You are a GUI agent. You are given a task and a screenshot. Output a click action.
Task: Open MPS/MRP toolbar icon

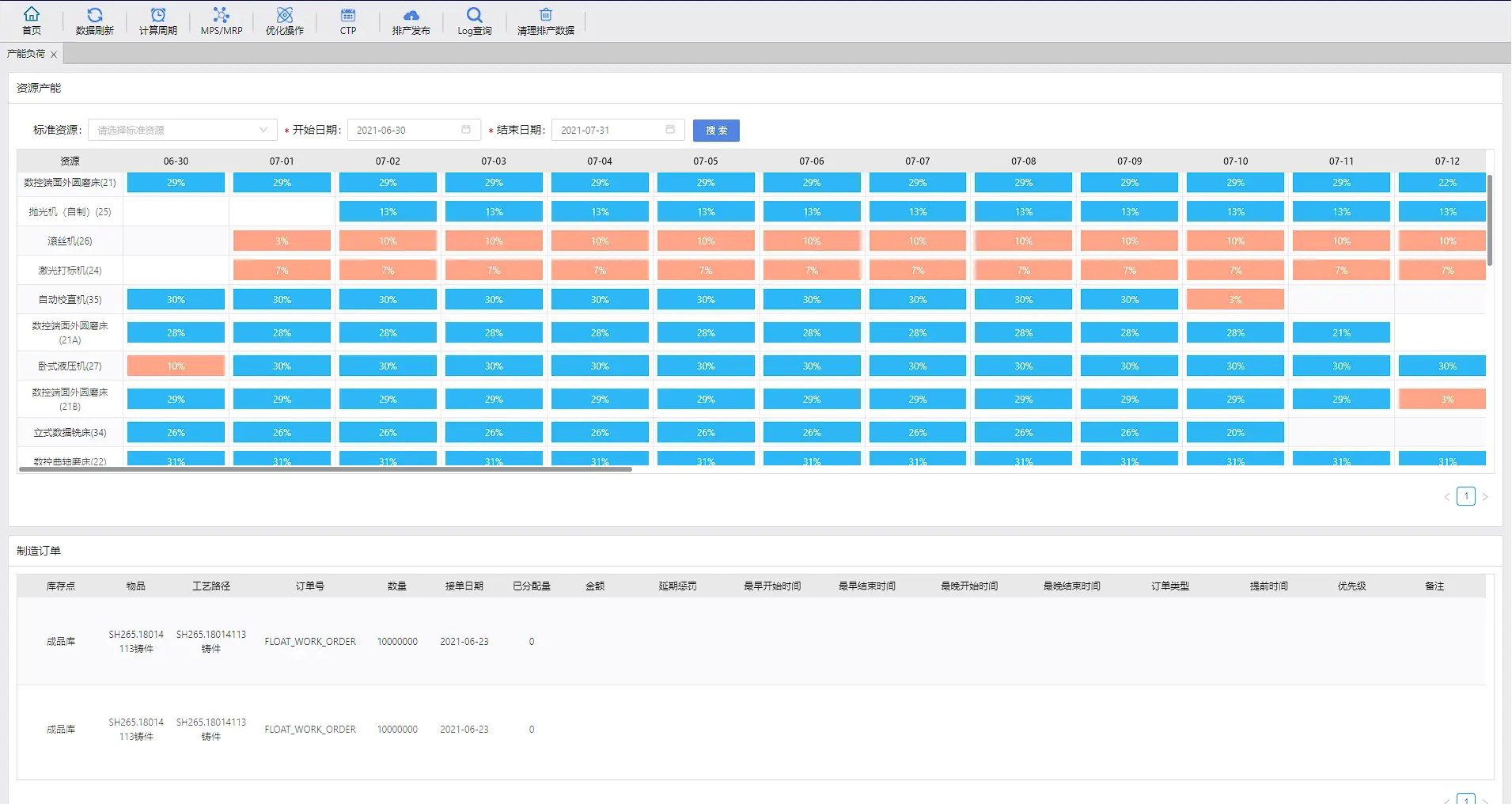[x=222, y=14]
